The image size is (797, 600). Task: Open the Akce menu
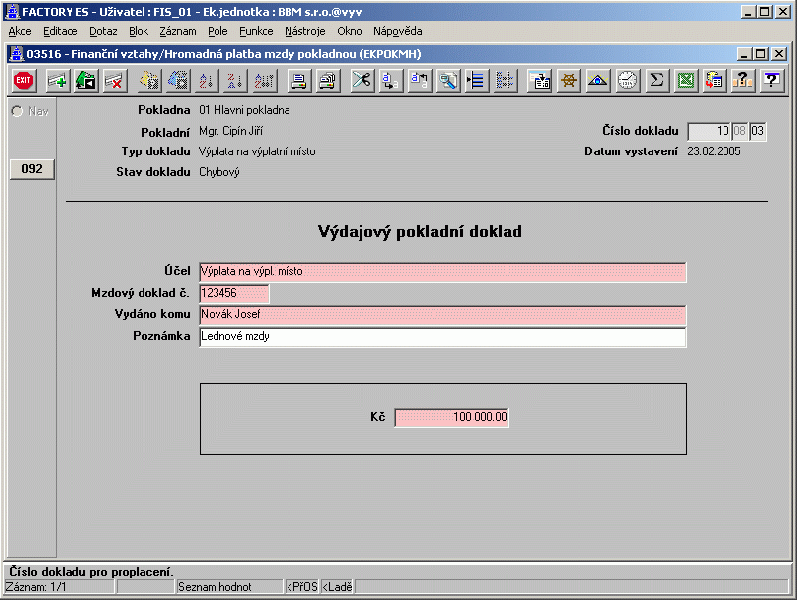(x=20, y=31)
